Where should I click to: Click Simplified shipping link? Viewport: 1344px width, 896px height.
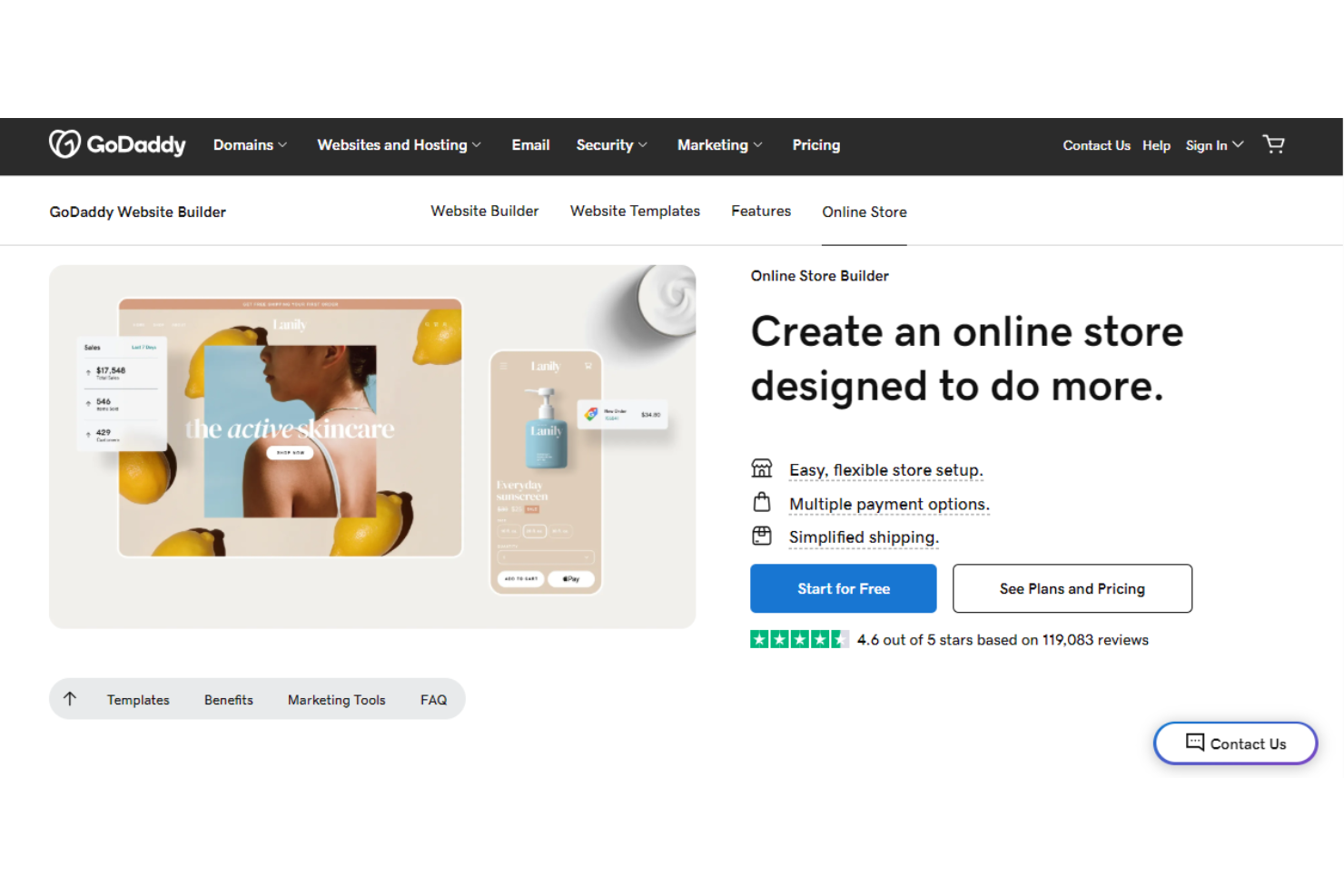864,537
